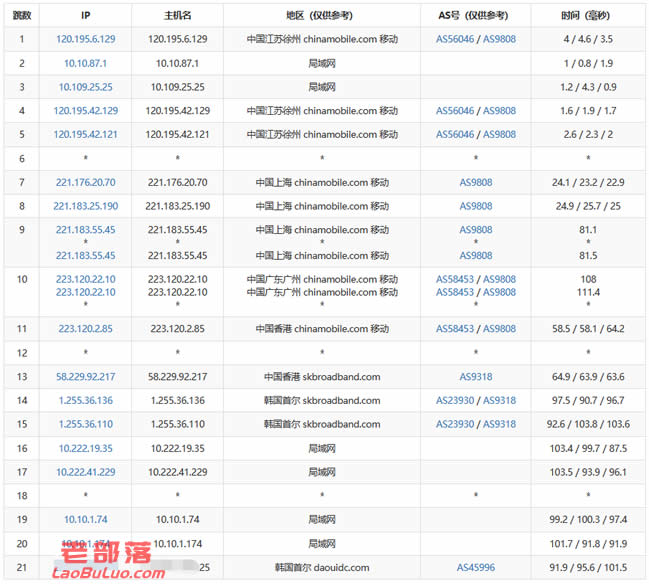Select time value 91.9 / 95.6 / 101.5

click(x=588, y=567)
